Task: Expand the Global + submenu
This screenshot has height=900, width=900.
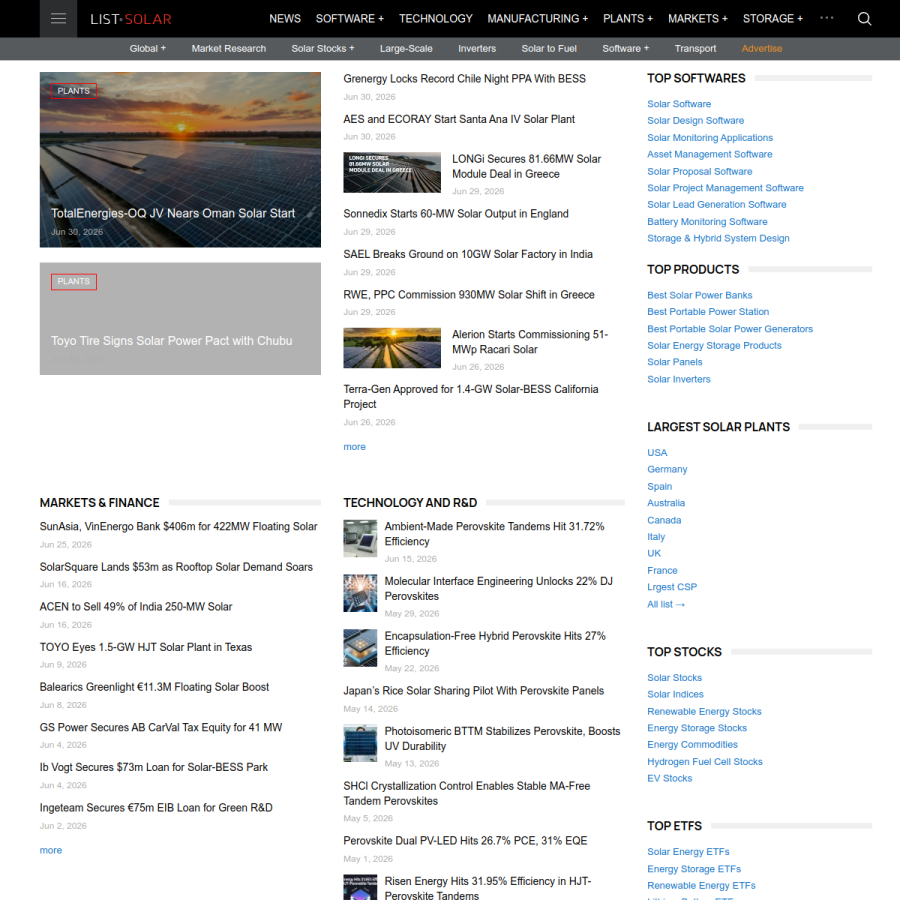Action: (148, 49)
